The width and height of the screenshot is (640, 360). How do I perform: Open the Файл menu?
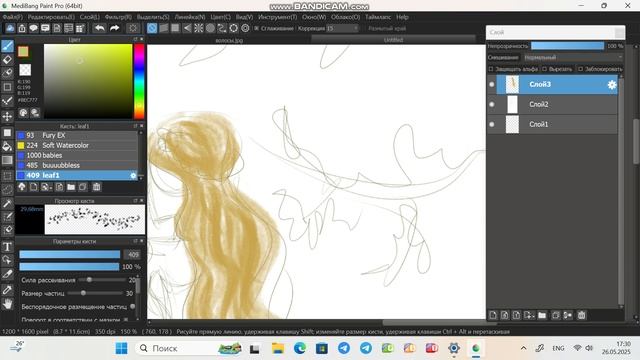(x=13, y=17)
